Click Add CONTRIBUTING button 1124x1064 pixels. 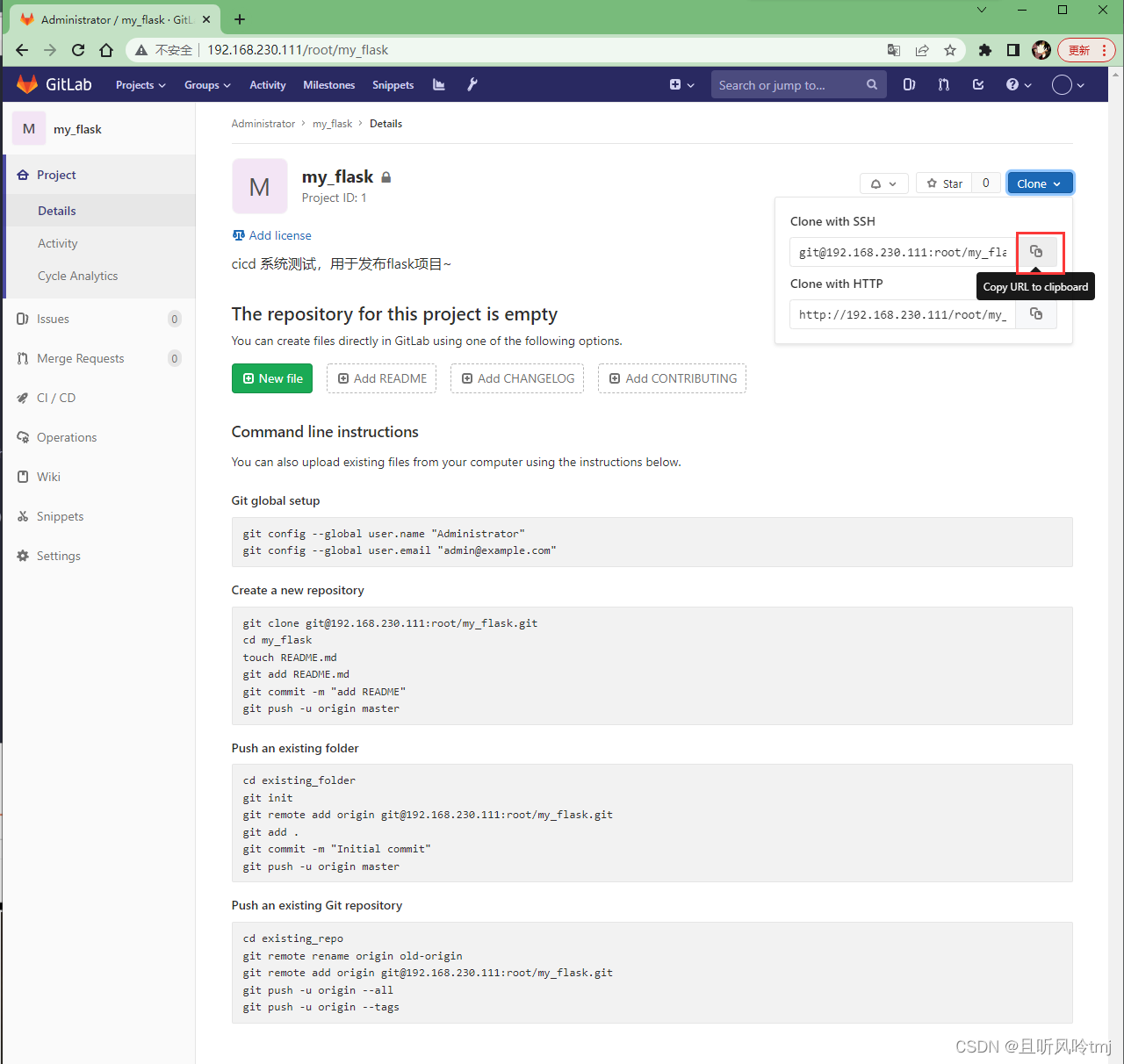[673, 378]
